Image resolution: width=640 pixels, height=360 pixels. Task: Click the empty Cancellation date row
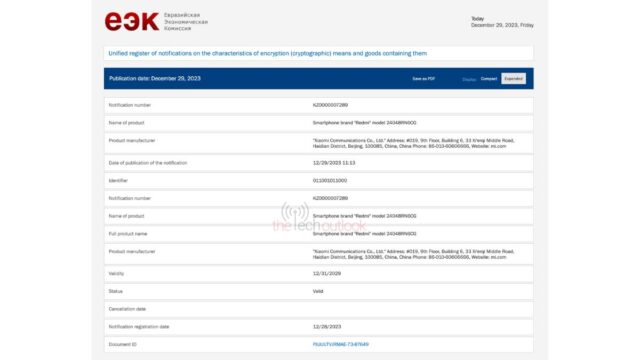[318, 309]
